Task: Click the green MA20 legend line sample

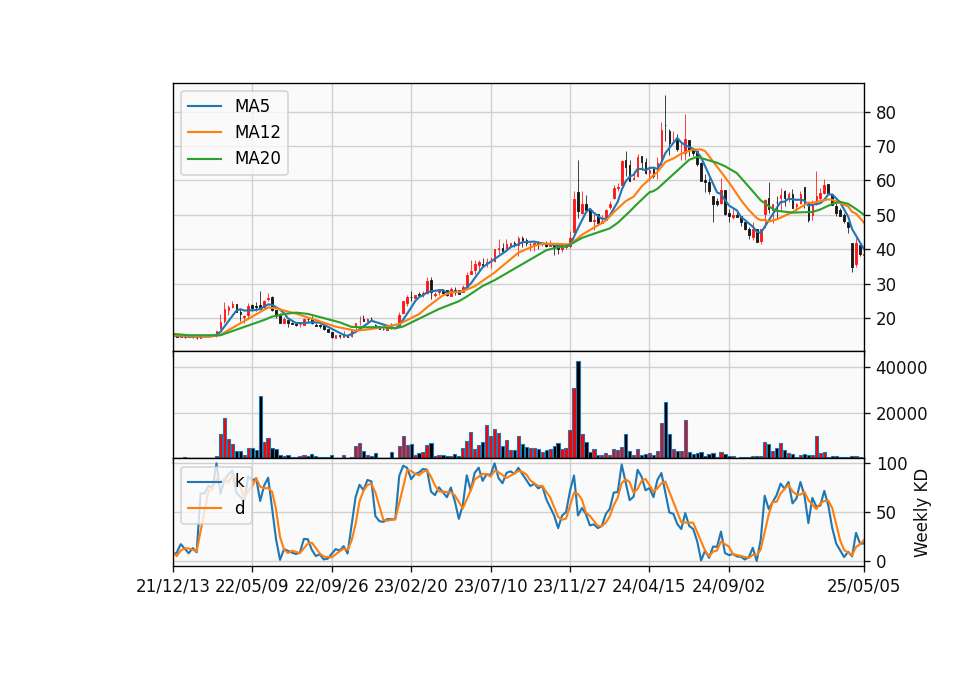Action: [x=204, y=158]
